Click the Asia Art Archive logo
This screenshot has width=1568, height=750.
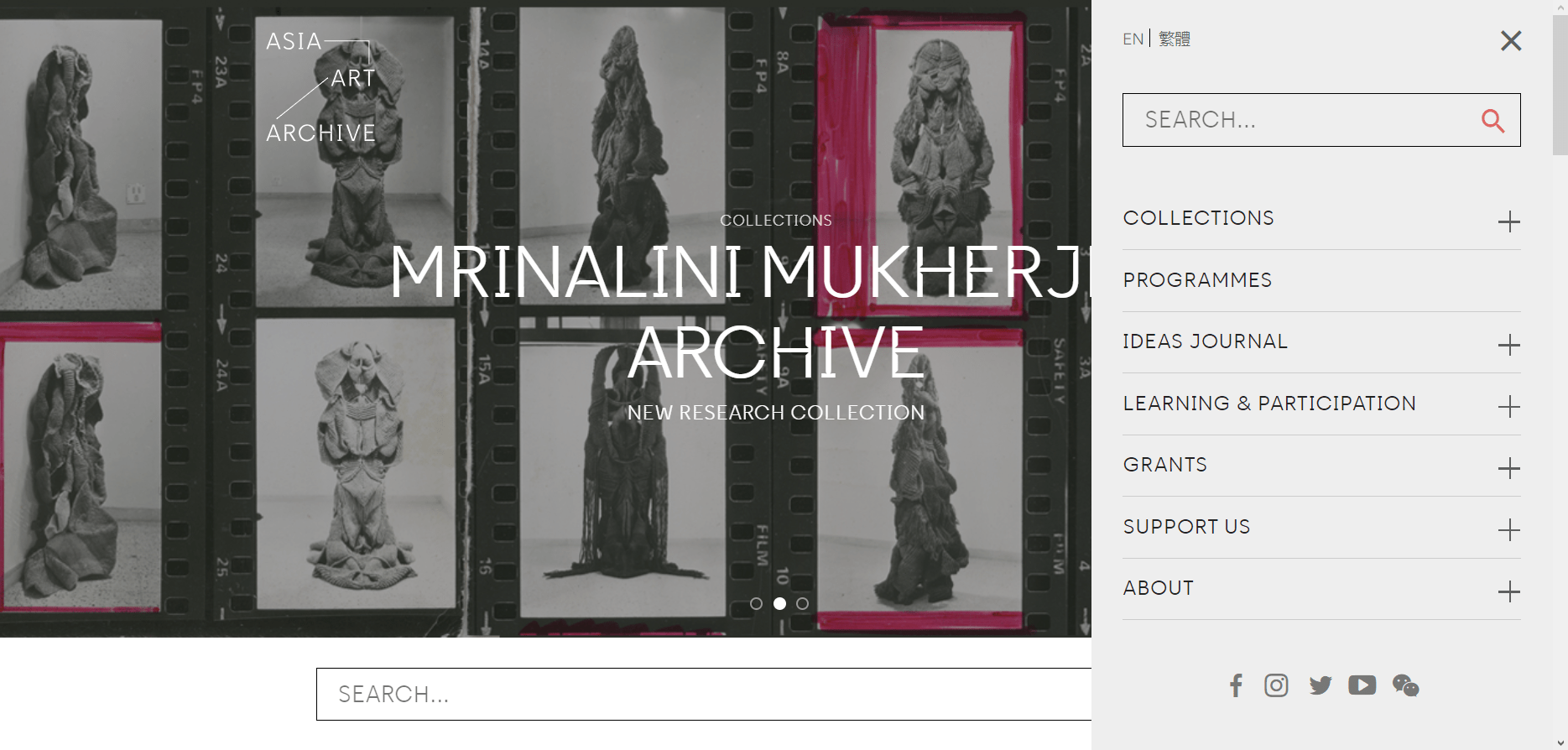pyautogui.click(x=320, y=87)
